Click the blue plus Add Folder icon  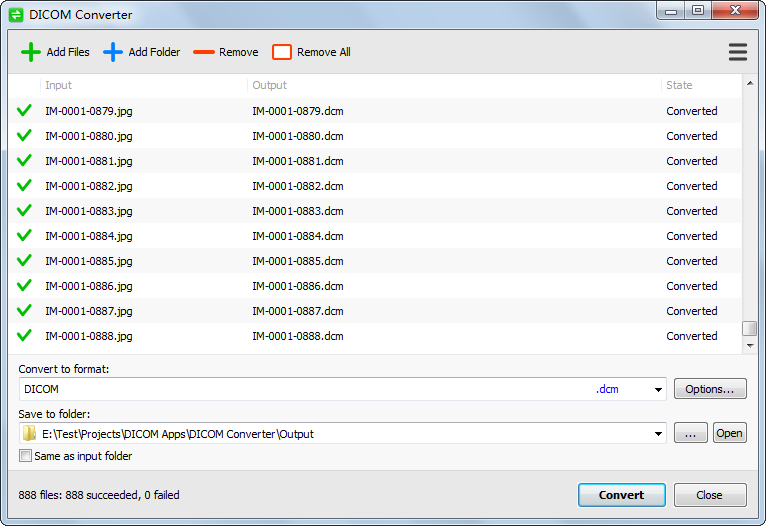pos(113,52)
